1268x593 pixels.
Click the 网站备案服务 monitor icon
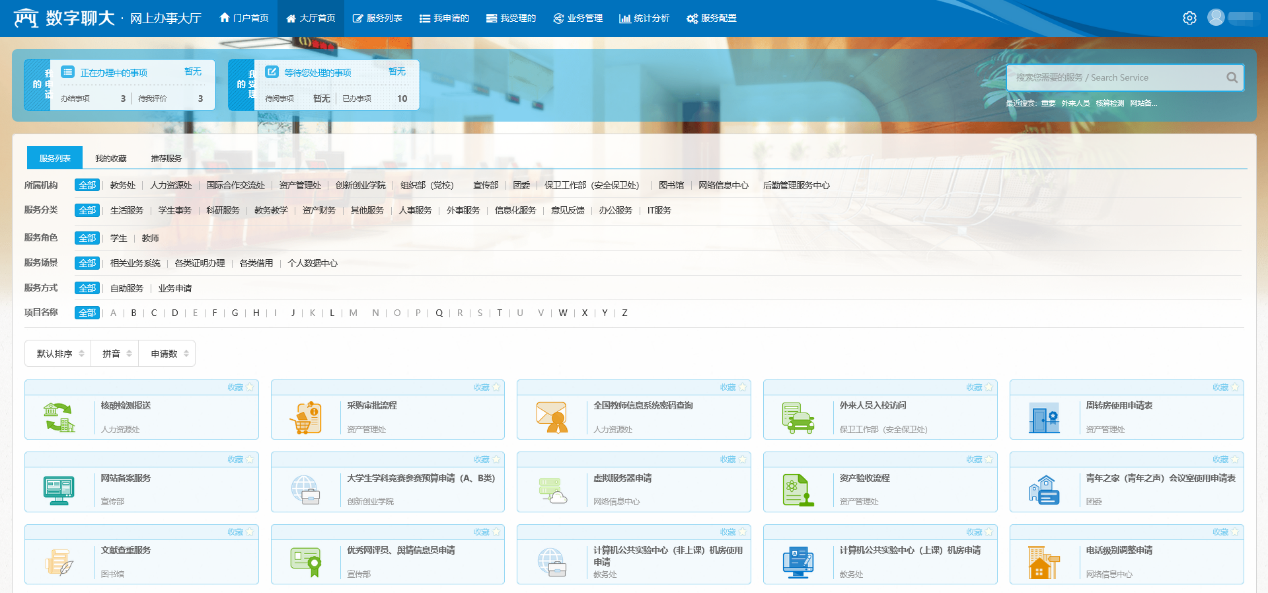[x=59, y=489]
